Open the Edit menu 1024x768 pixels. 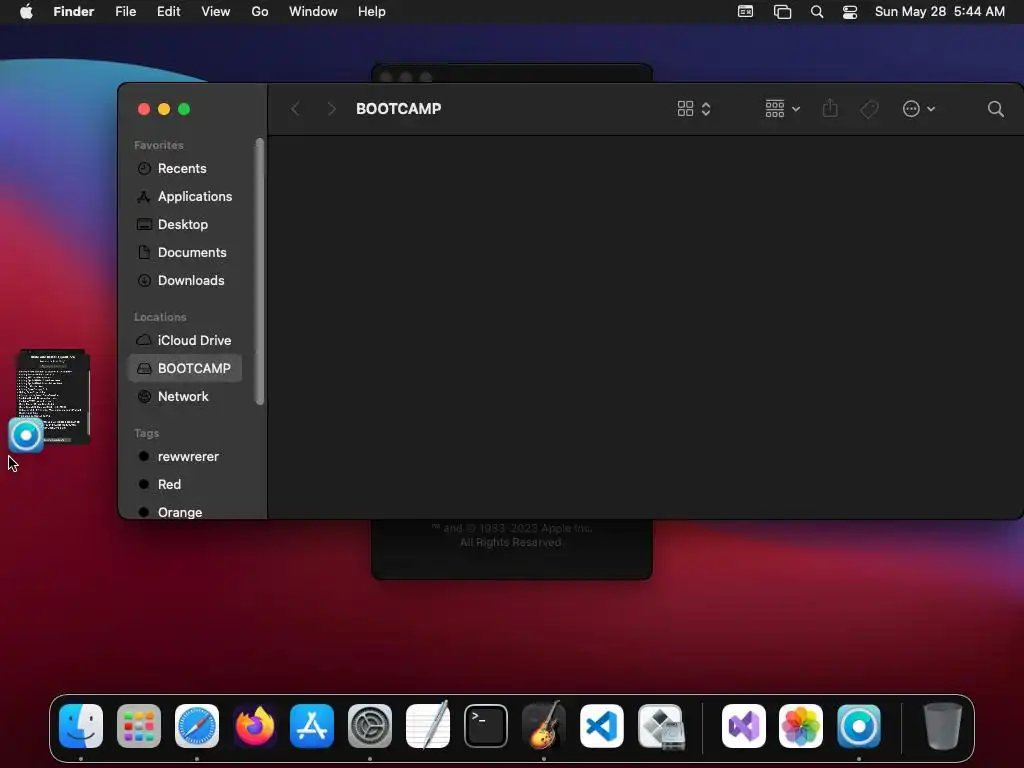click(168, 12)
